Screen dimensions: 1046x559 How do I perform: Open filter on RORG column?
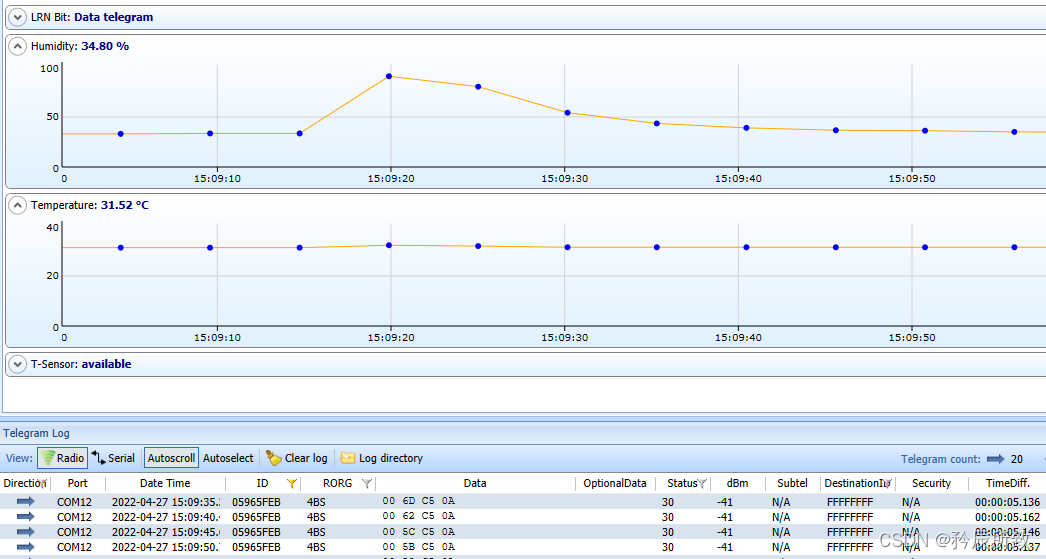tap(366, 484)
